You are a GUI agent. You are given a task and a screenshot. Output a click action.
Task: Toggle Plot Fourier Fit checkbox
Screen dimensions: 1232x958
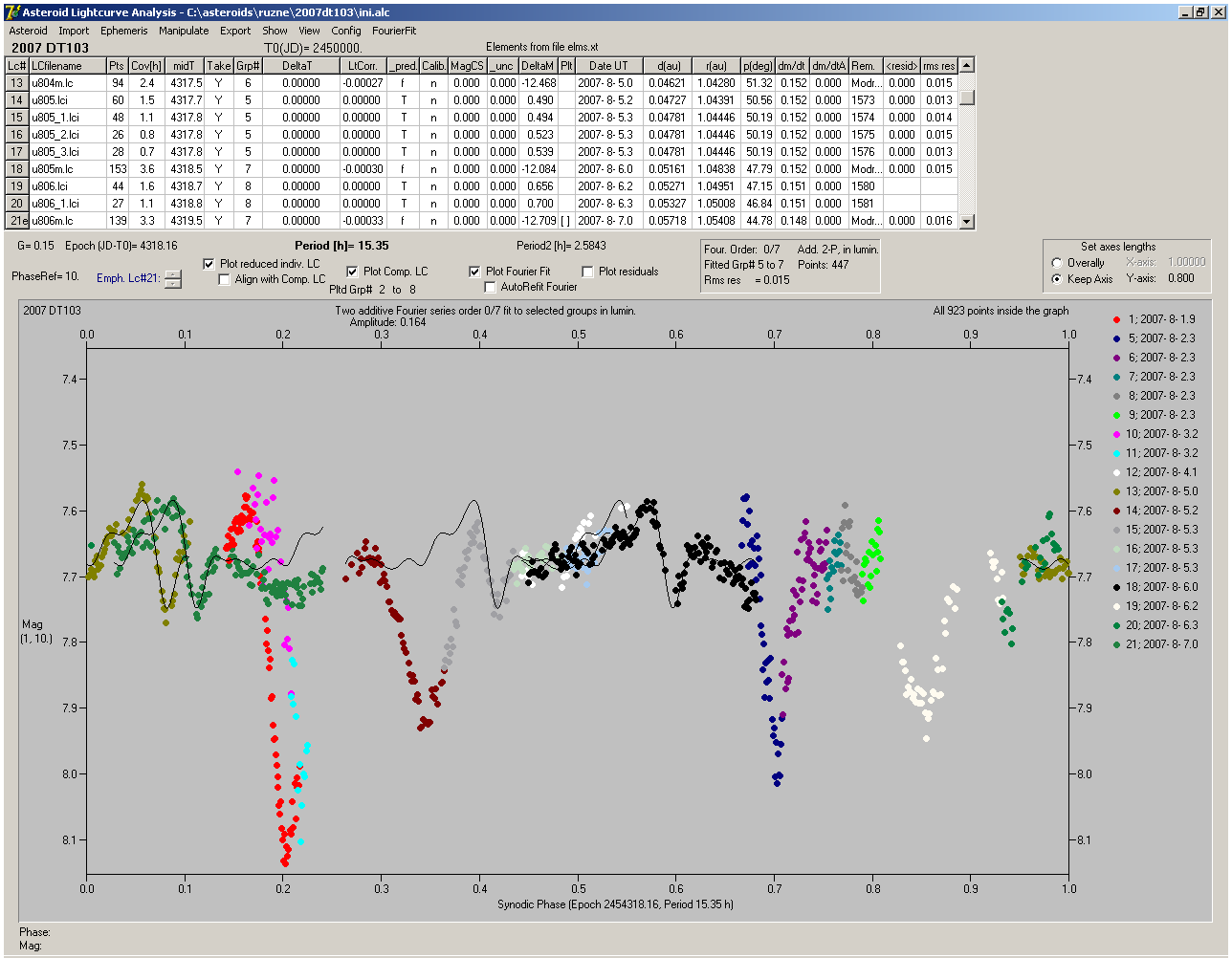tap(474, 272)
